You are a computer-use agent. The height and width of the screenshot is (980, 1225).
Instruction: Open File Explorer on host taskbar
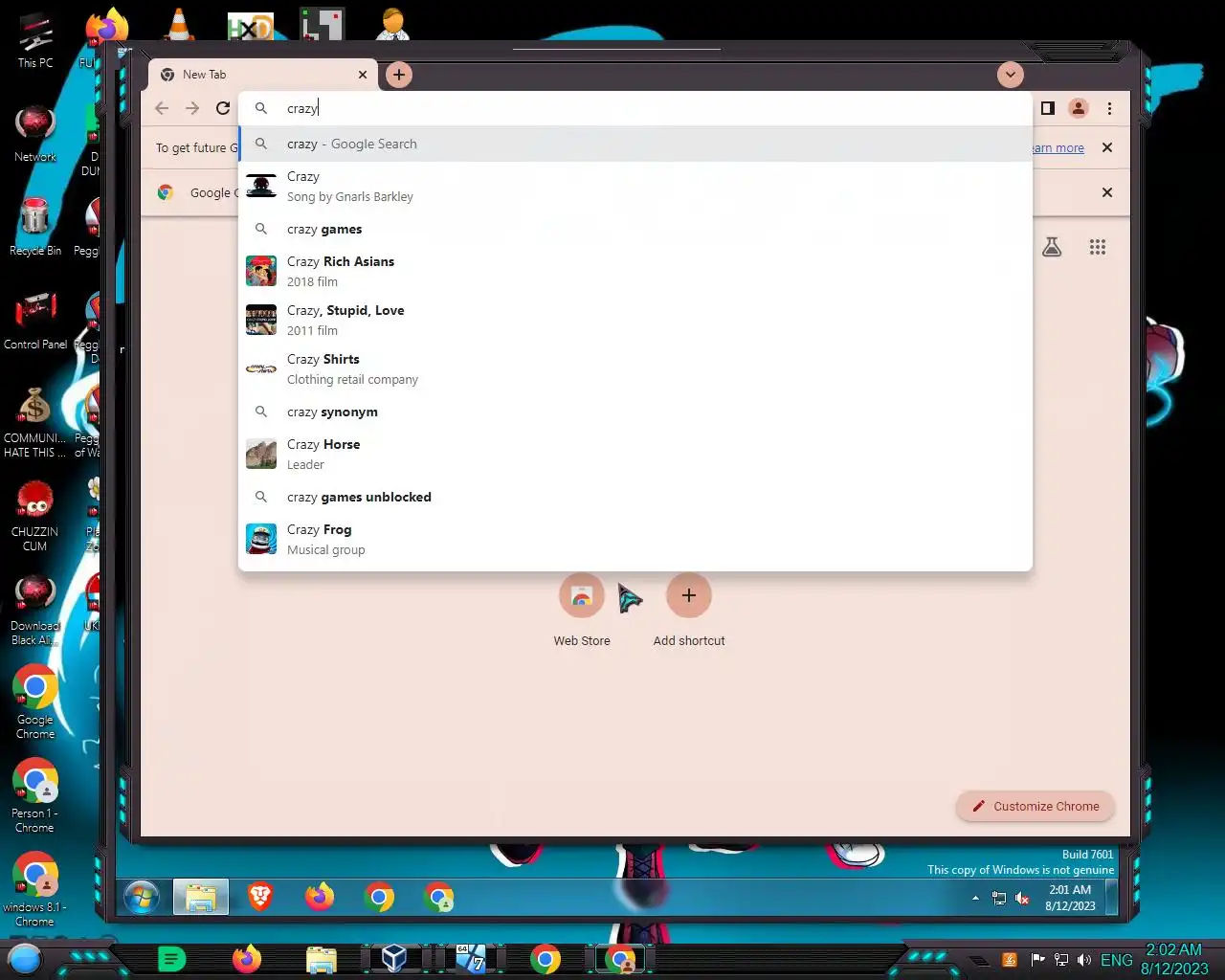322,959
